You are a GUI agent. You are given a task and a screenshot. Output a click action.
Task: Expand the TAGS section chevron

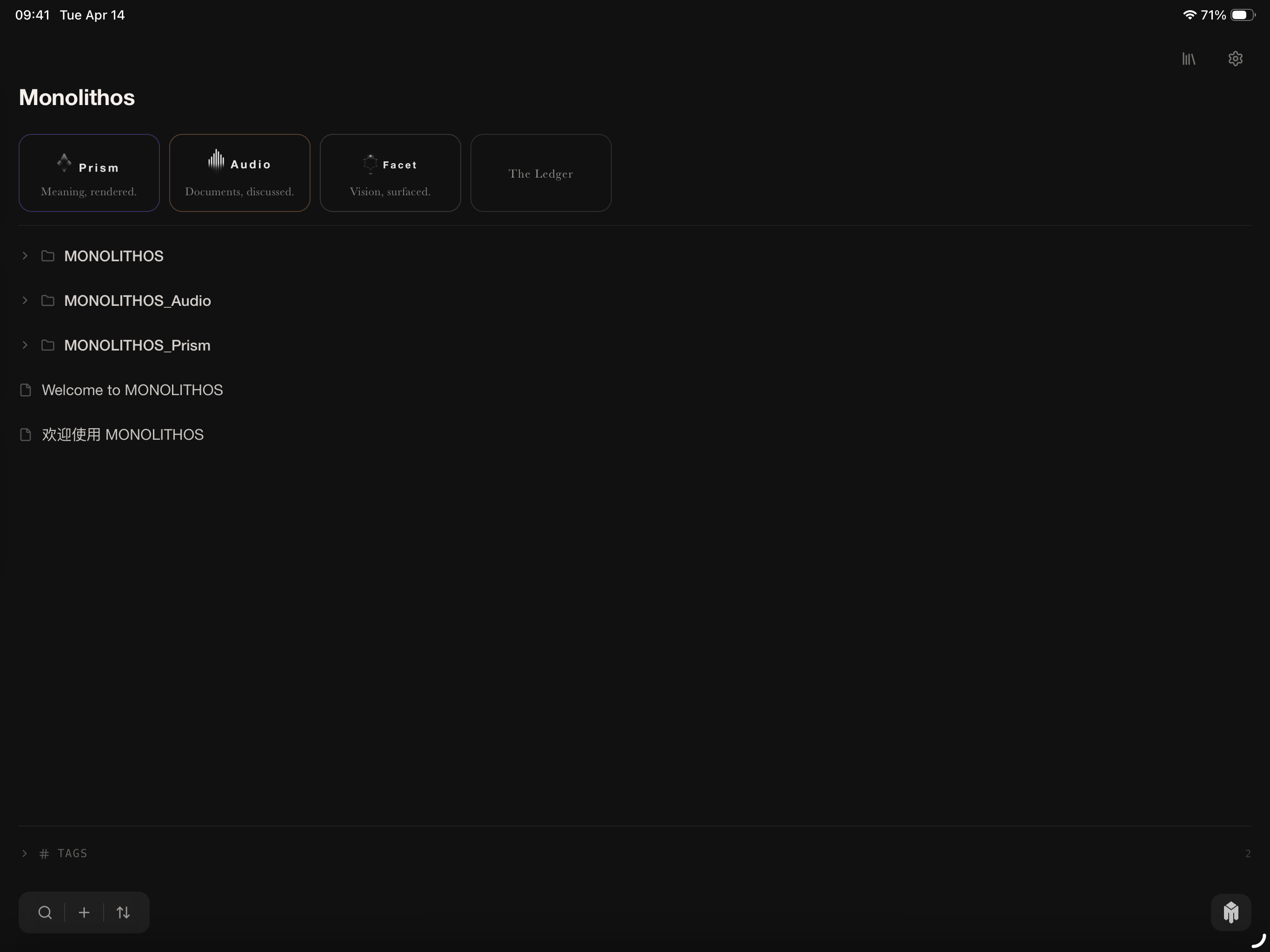(x=25, y=853)
